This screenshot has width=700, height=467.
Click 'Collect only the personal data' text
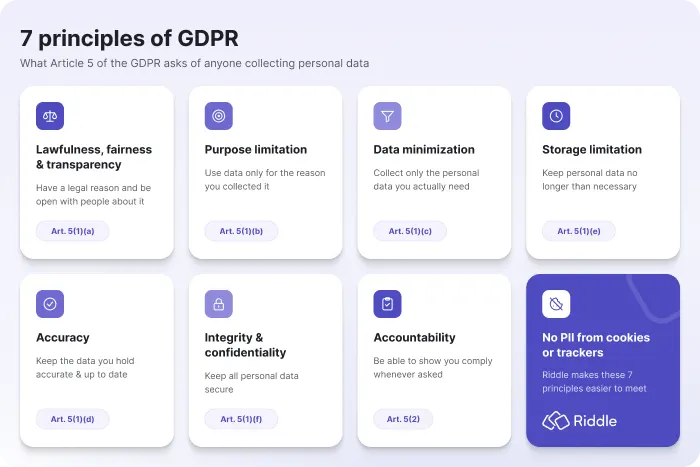click(426, 179)
